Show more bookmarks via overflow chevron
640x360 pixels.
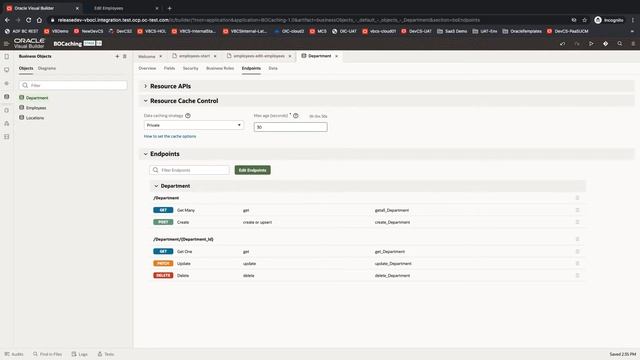(x=632, y=31)
